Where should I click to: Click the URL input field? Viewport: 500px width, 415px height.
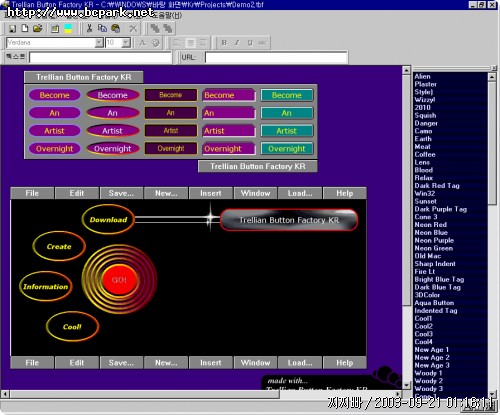tap(276, 57)
